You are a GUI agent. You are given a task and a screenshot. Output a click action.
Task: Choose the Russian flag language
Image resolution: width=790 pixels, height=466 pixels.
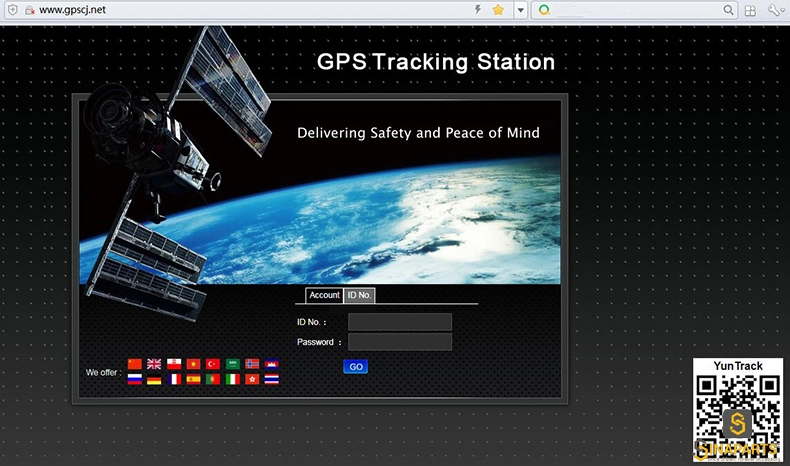click(135, 379)
